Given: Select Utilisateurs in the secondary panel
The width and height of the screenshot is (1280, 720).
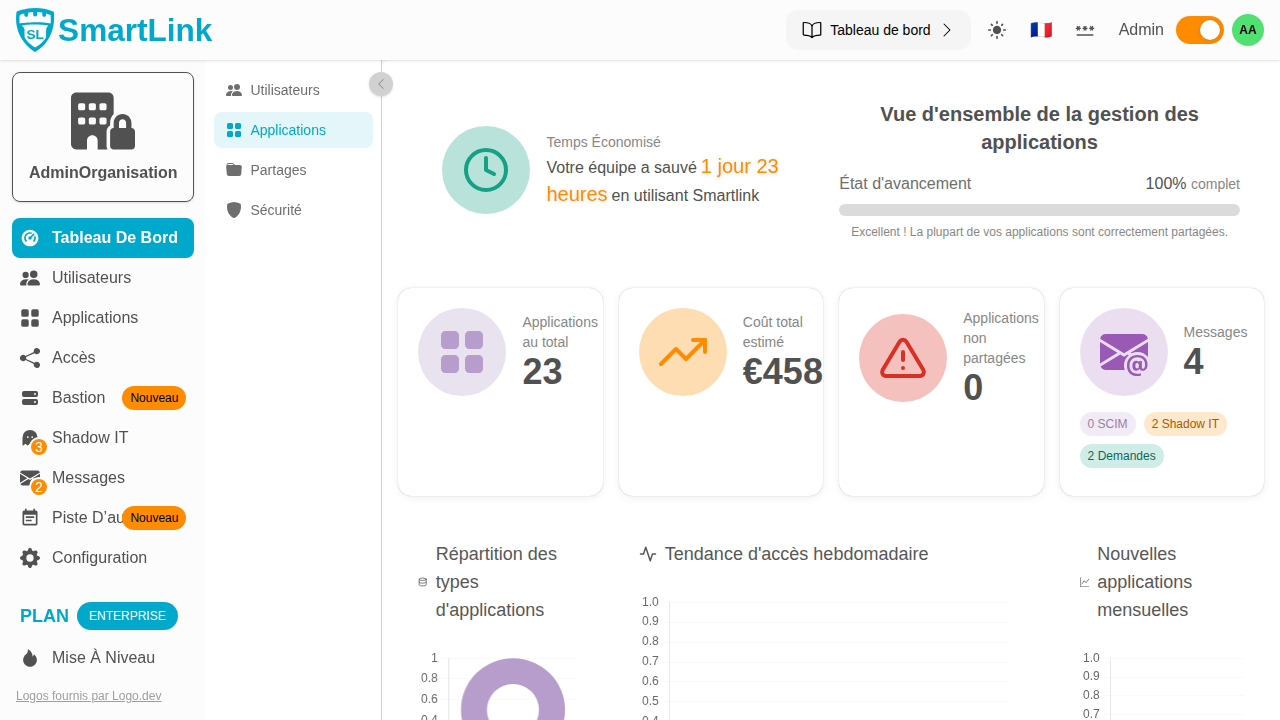Looking at the screenshot, I should coord(283,90).
